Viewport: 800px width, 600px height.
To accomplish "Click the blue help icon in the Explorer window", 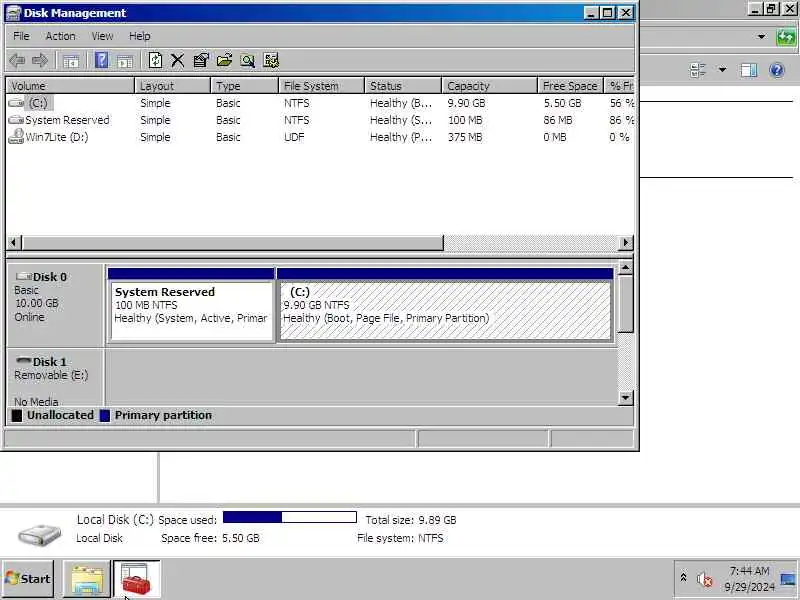I will pos(777,70).
